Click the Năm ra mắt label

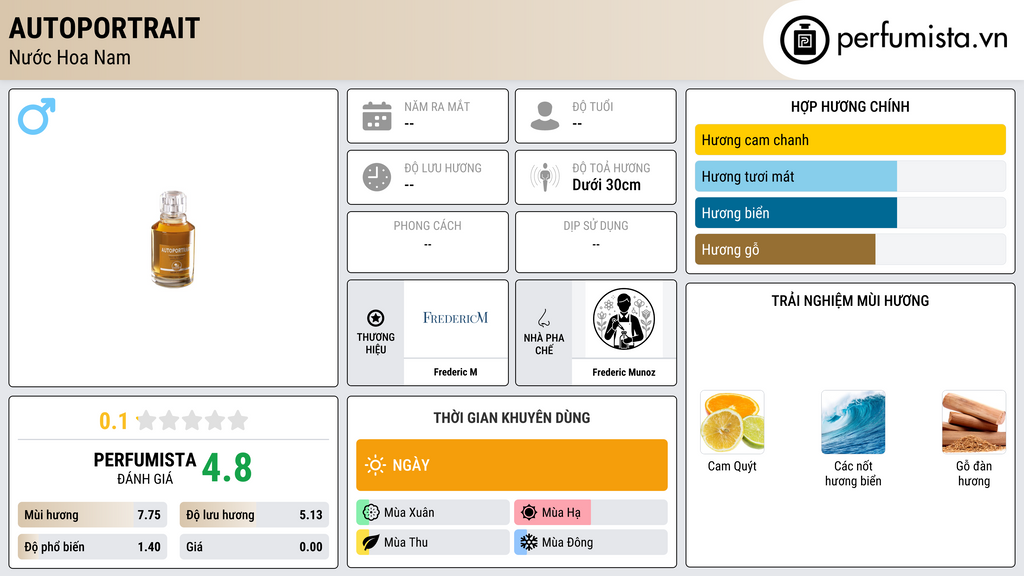click(437, 106)
